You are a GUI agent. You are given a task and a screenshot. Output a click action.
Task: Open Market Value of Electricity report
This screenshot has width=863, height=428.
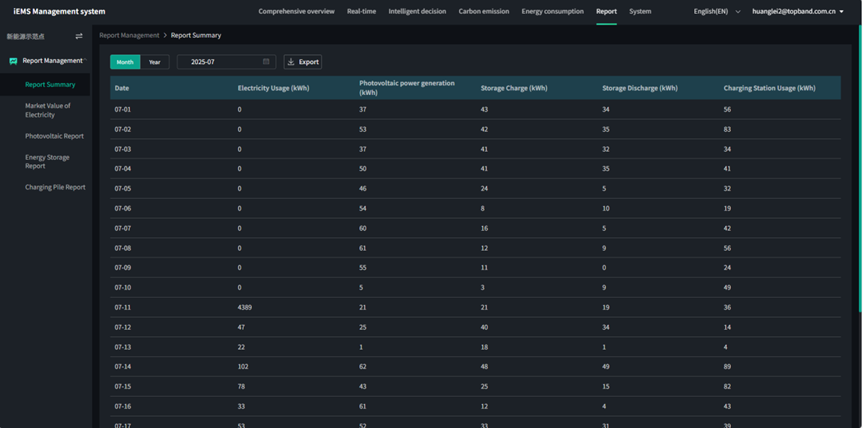48,110
